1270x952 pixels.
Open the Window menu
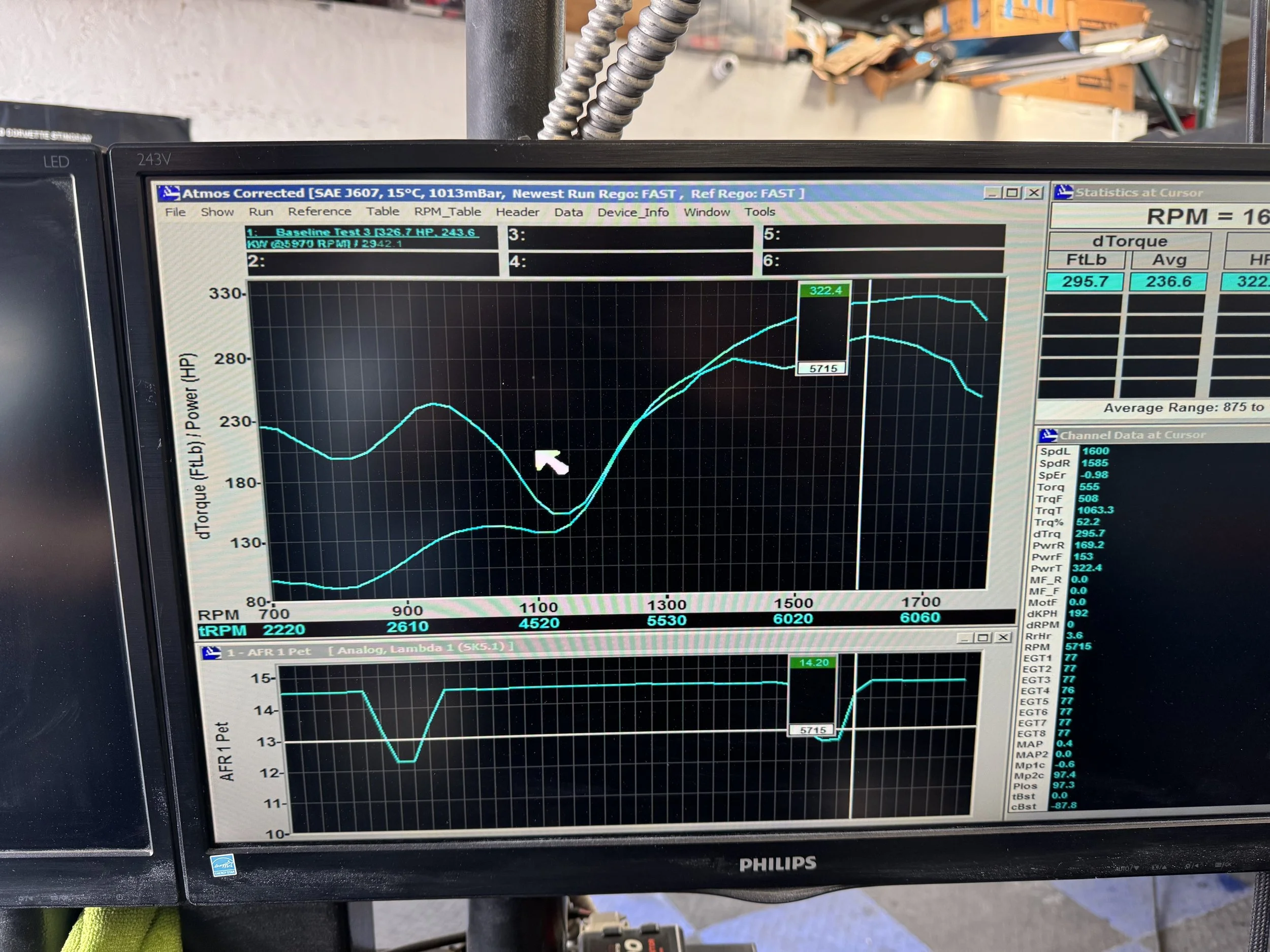click(706, 212)
